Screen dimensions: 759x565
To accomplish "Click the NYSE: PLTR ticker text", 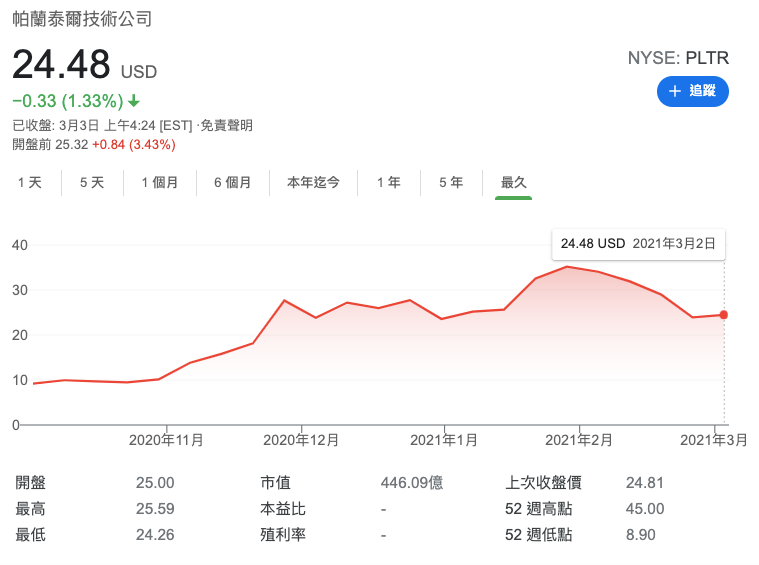I will tap(678, 58).
